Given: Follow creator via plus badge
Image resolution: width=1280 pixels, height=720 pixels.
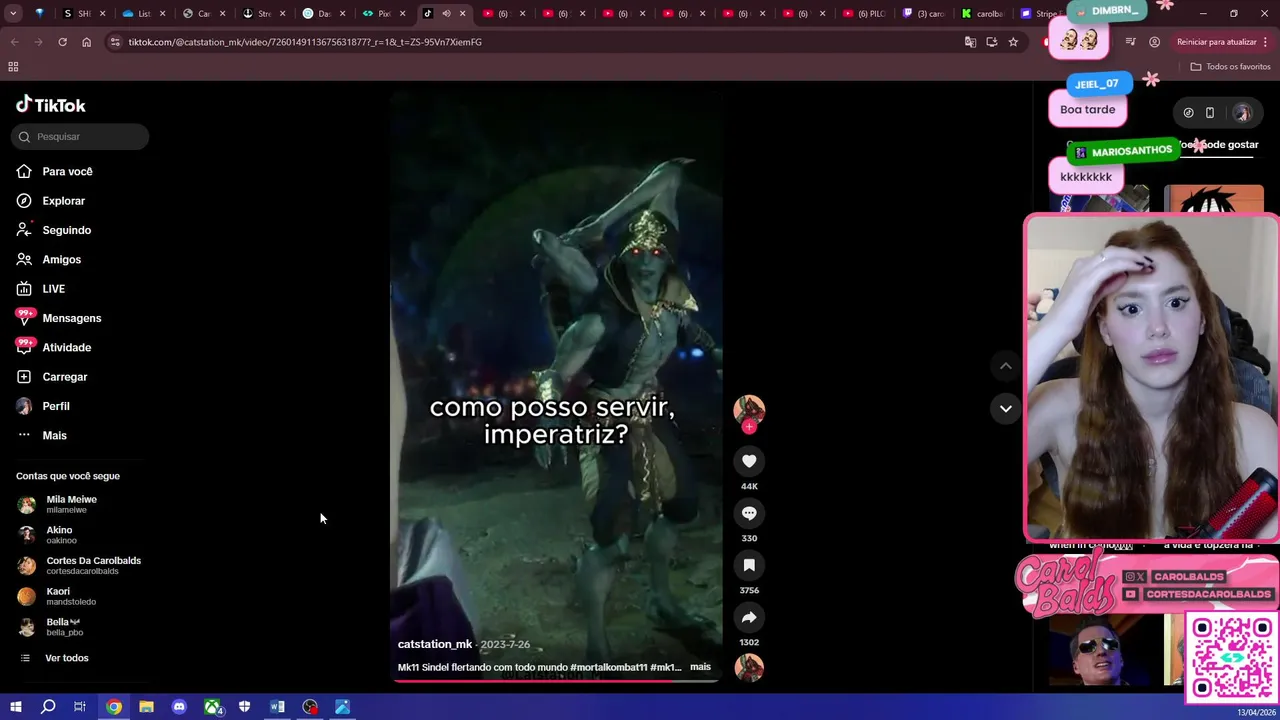Looking at the screenshot, I should coord(749,427).
